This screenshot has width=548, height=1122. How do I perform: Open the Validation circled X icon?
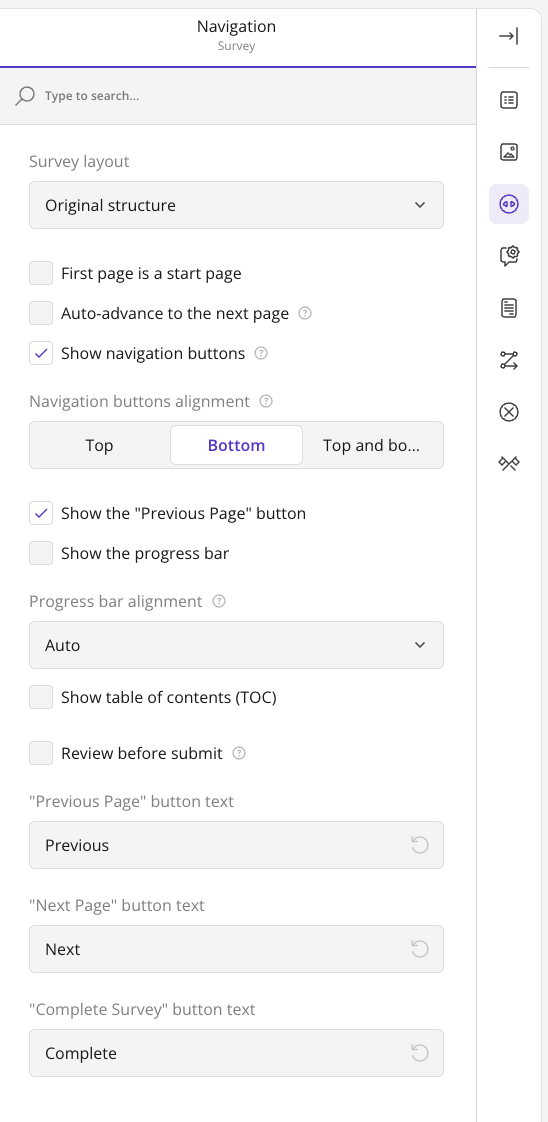point(509,412)
